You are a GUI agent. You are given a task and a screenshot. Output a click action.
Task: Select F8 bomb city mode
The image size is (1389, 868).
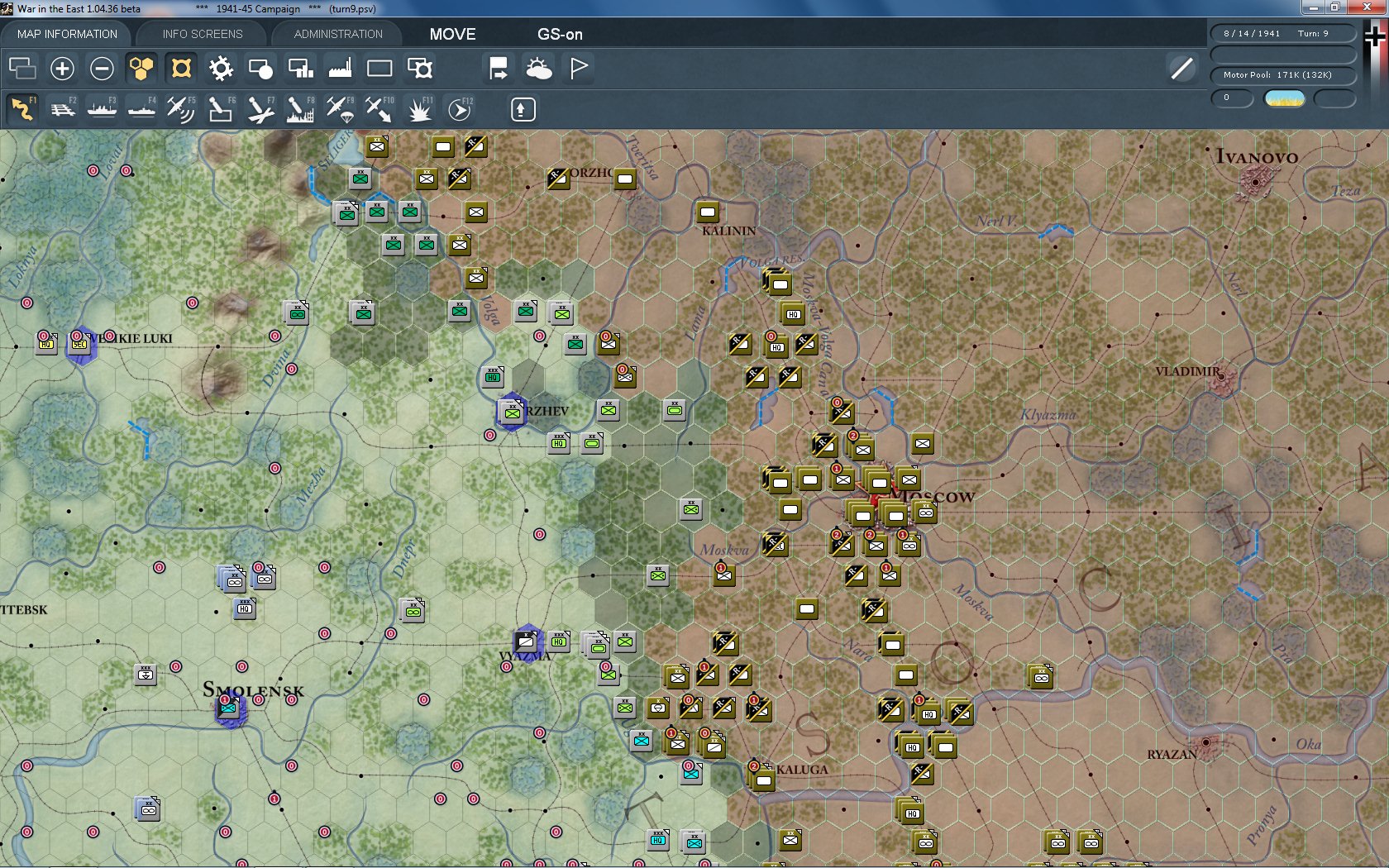tap(300, 109)
